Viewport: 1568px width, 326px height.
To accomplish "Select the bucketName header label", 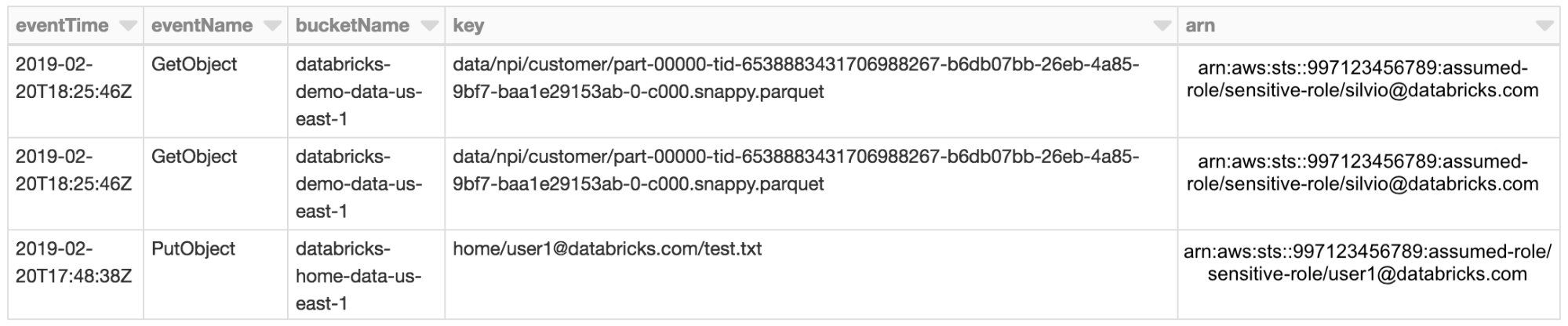I will pos(352,26).
